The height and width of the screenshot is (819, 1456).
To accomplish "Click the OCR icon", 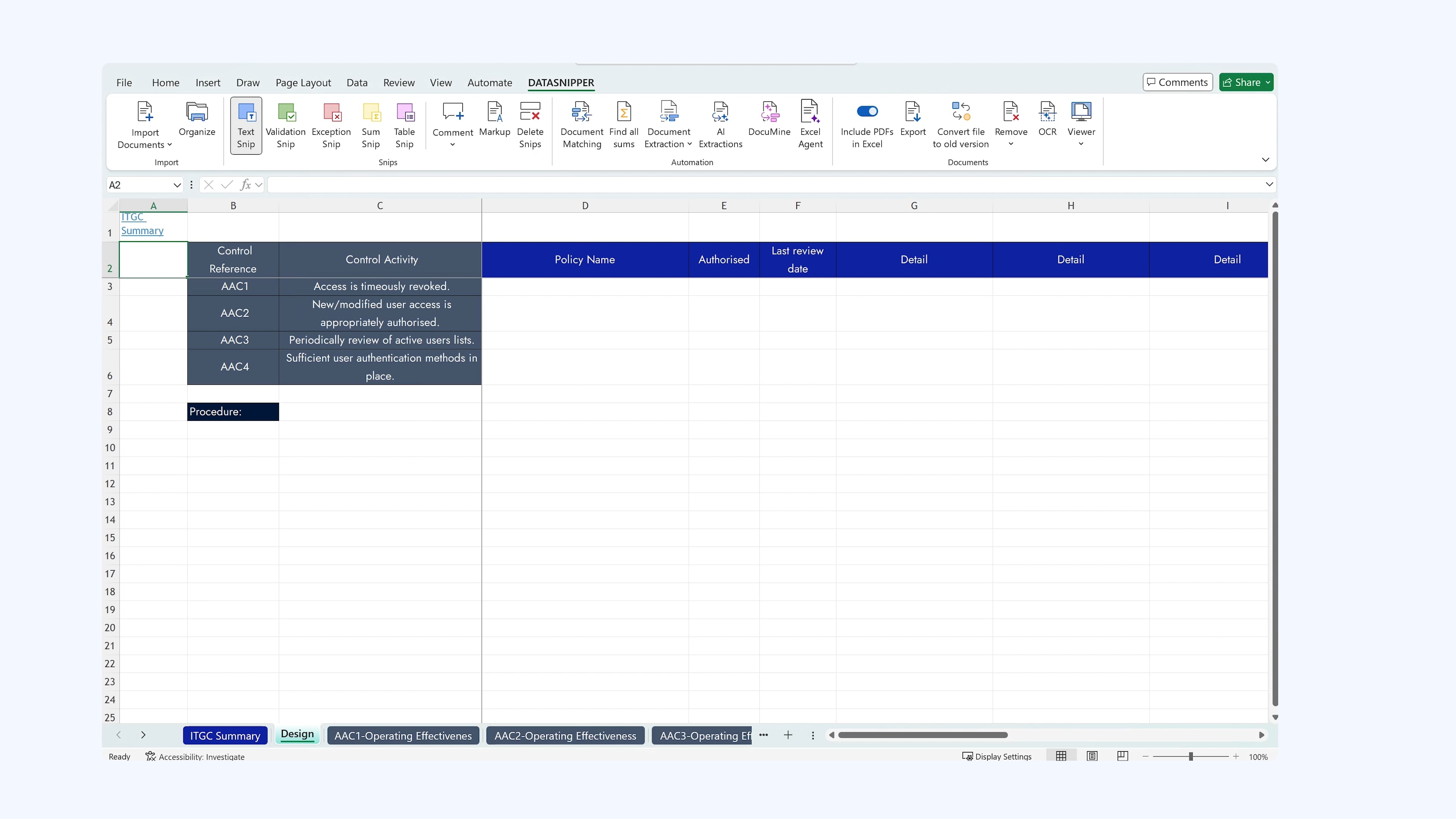I will (1047, 119).
